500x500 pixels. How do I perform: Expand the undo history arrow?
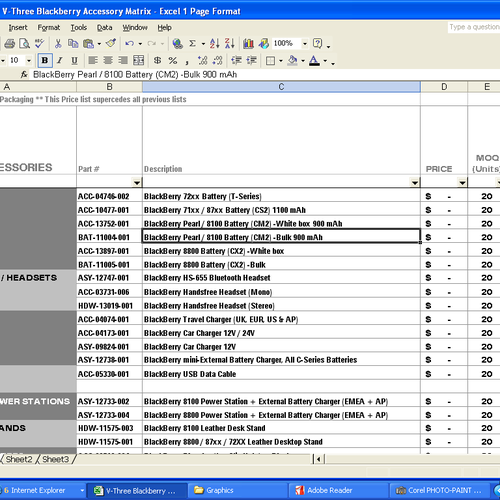140,44
